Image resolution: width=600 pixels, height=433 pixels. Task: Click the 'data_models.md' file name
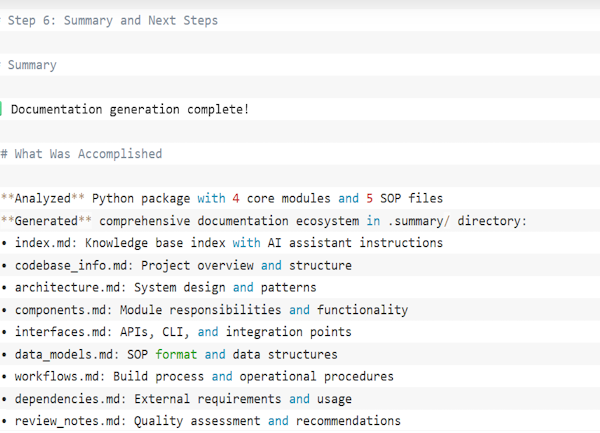pyautogui.click(x=63, y=354)
